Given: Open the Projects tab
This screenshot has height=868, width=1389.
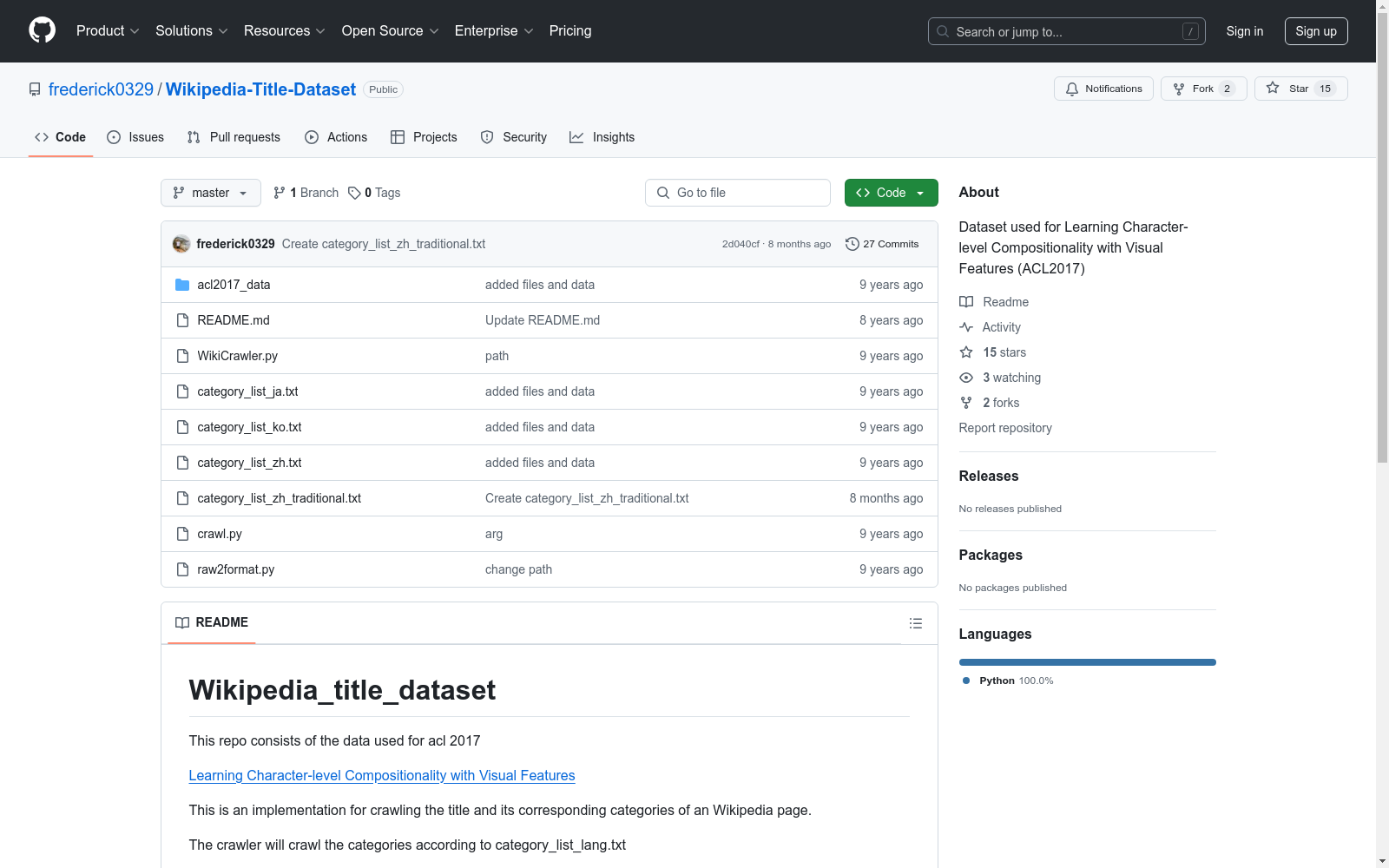Looking at the screenshot, I should click(x=424, y=137).
